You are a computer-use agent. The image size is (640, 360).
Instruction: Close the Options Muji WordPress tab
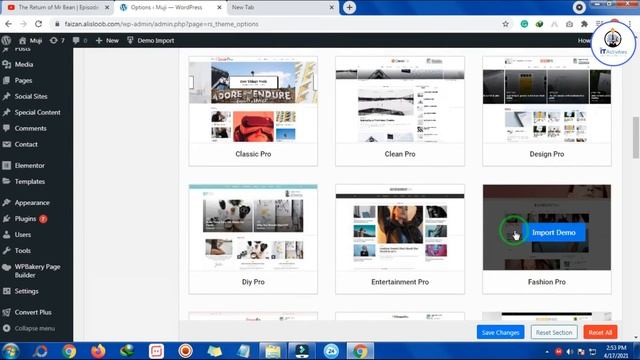pos(219,7)
